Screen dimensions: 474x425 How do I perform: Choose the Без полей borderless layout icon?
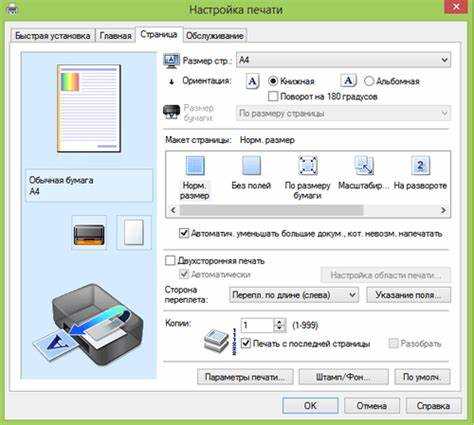[x=251, y=165]
